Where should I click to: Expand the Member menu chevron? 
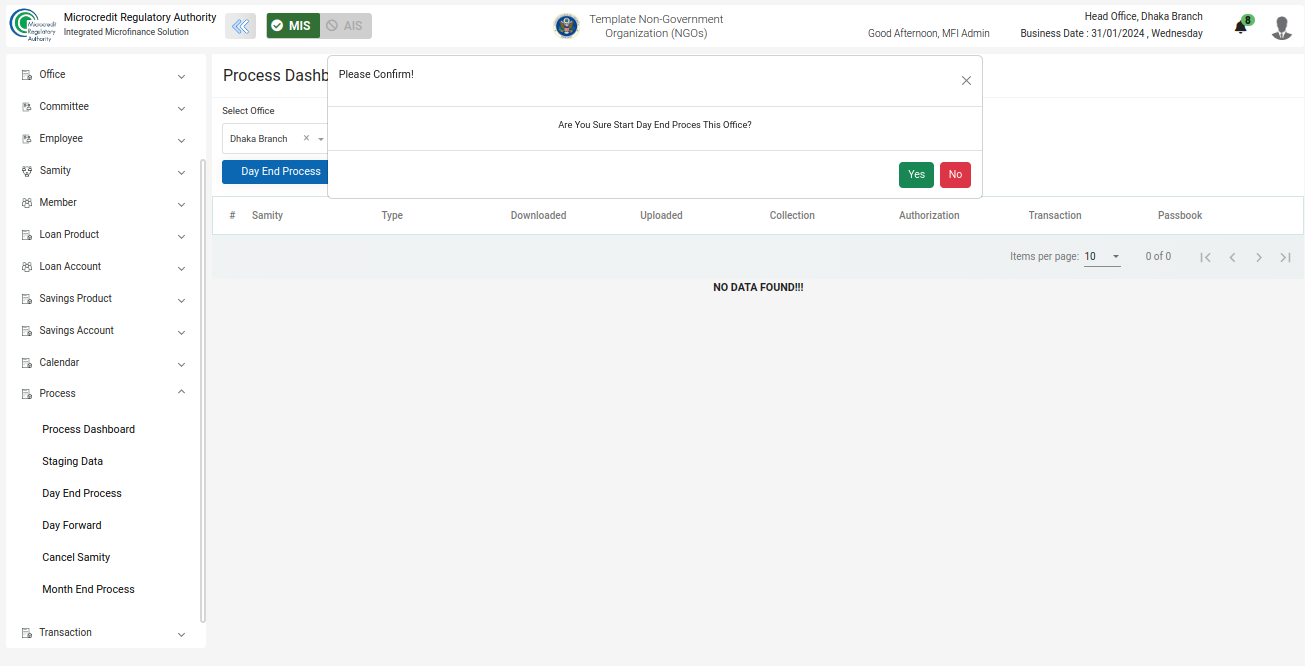[x=181, y=204]
